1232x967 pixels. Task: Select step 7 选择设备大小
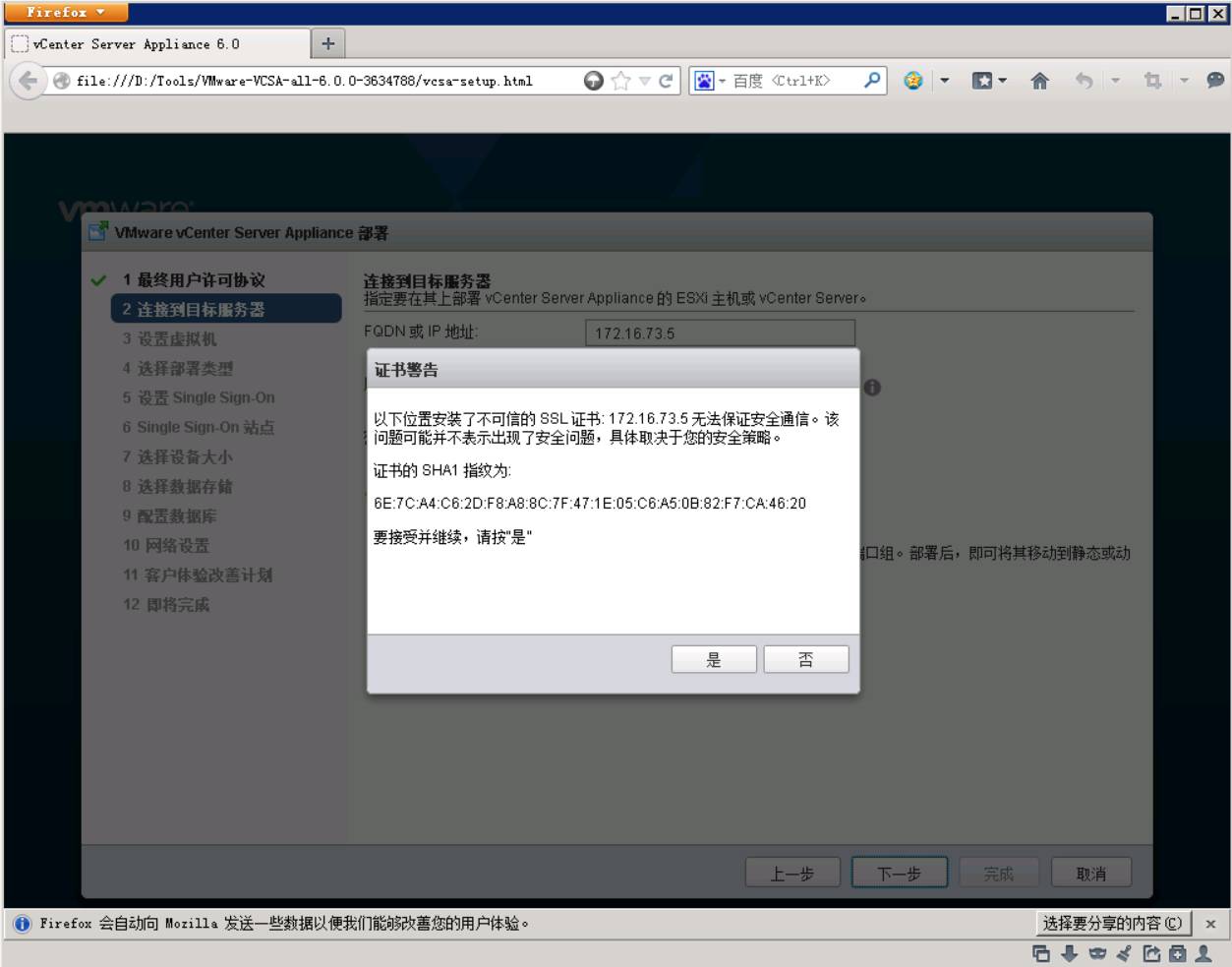click(178, 457)
